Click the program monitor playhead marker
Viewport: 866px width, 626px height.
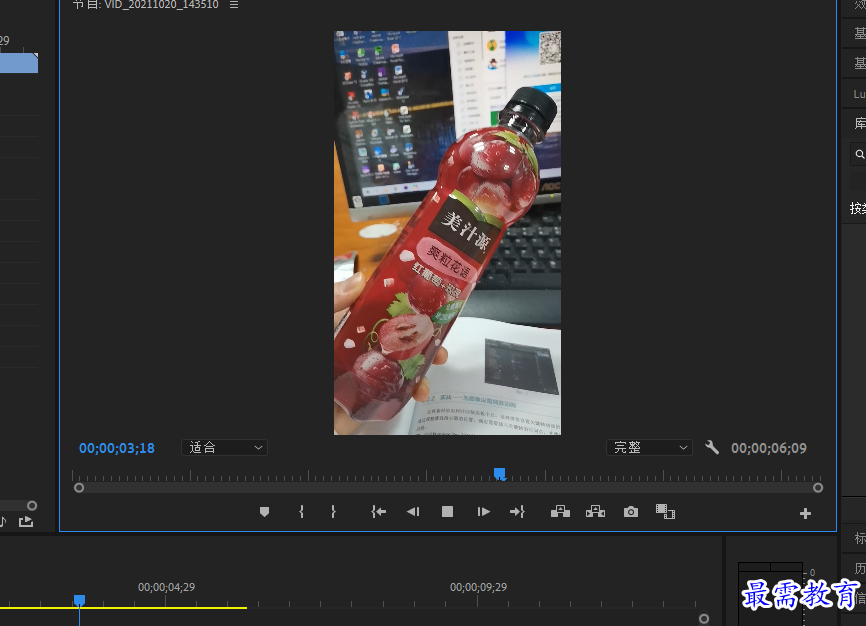coord(499,474)
